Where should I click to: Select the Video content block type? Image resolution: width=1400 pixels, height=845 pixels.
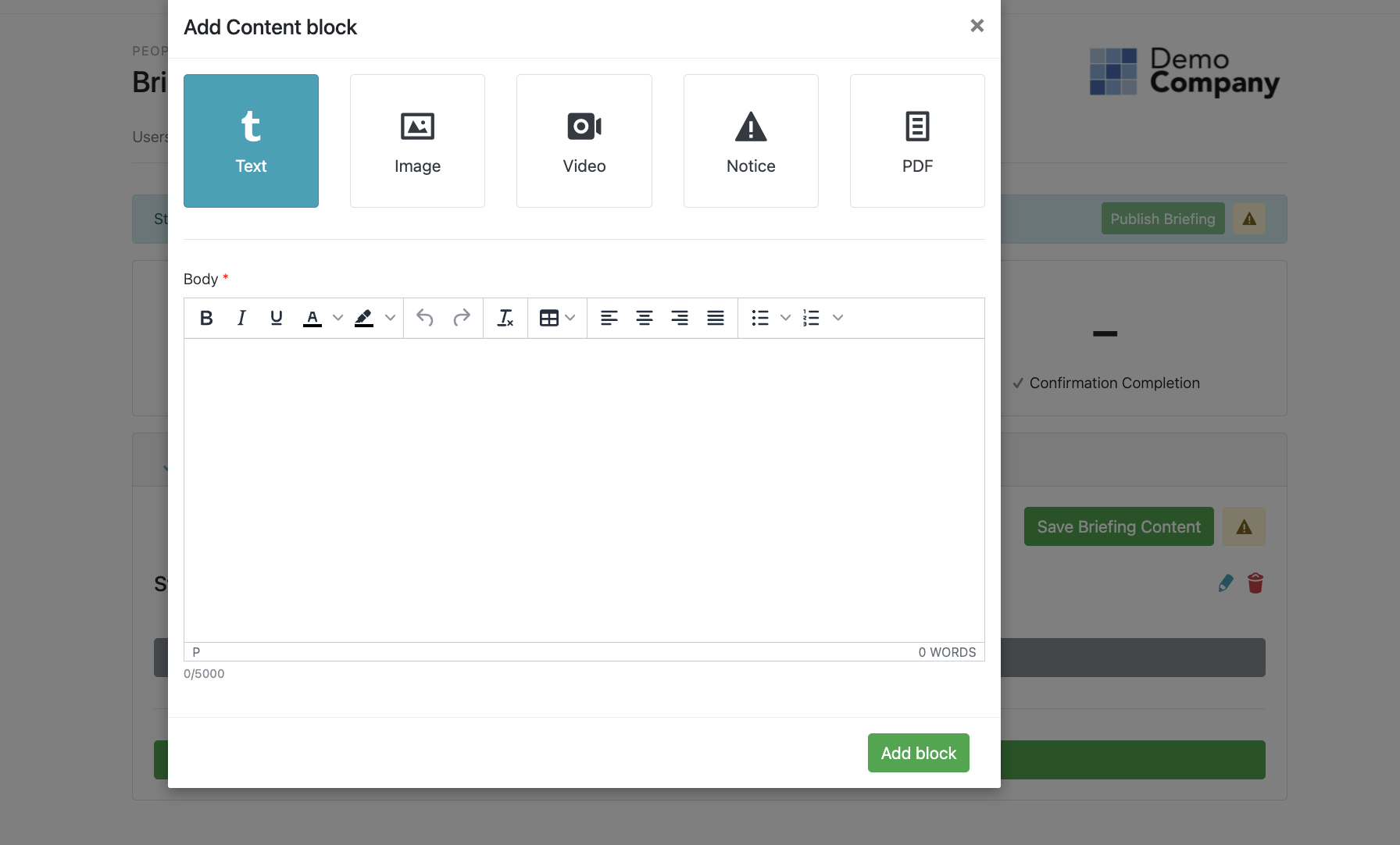[x=584, y=141]
